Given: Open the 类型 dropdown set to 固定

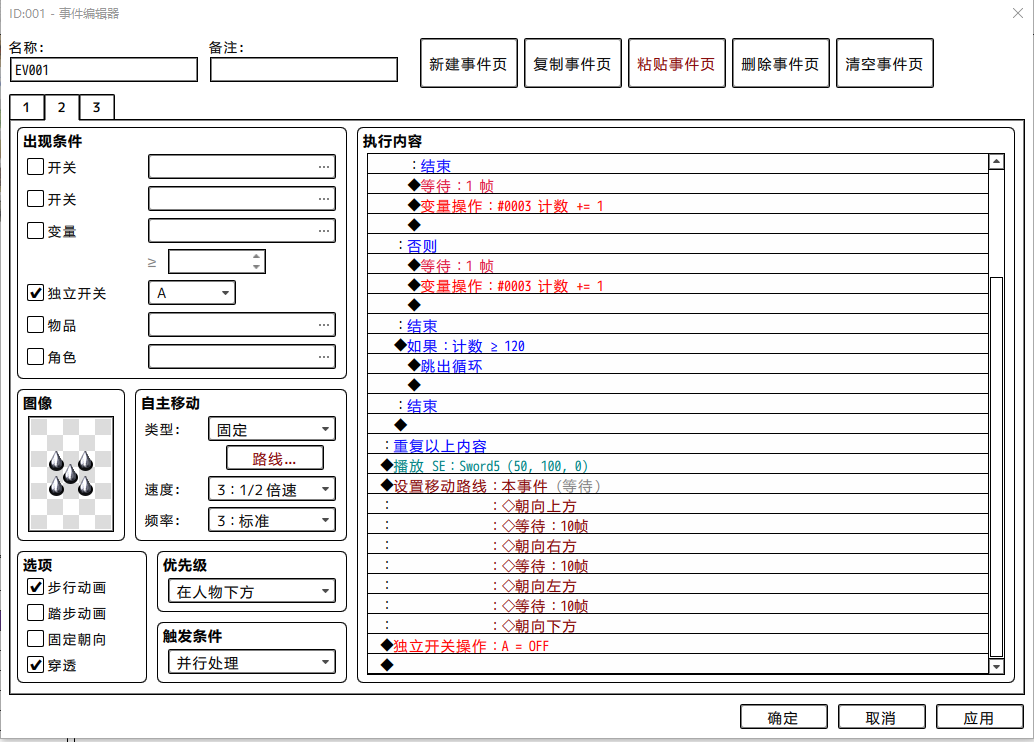Looking at the screenshot, I should coord(272,429).
